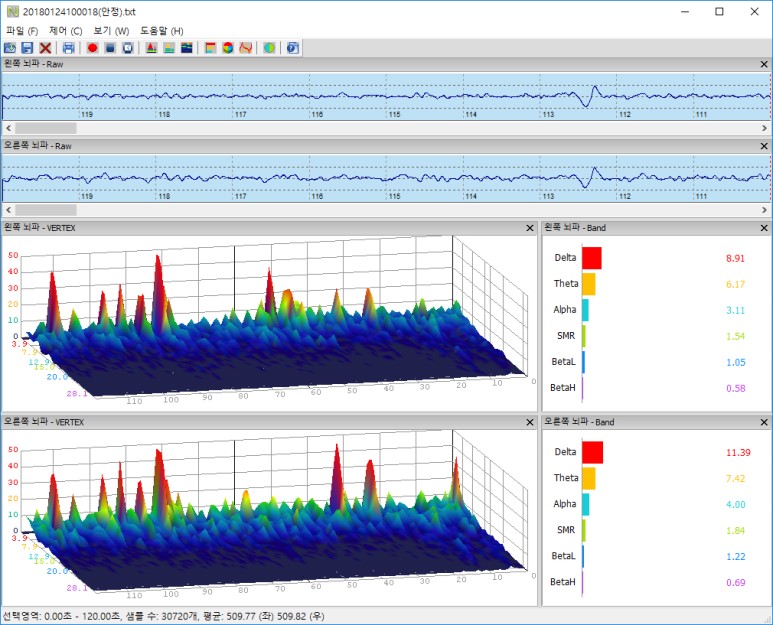
Task: Start recording with the red circle button
Action: (x=92, y=48)
